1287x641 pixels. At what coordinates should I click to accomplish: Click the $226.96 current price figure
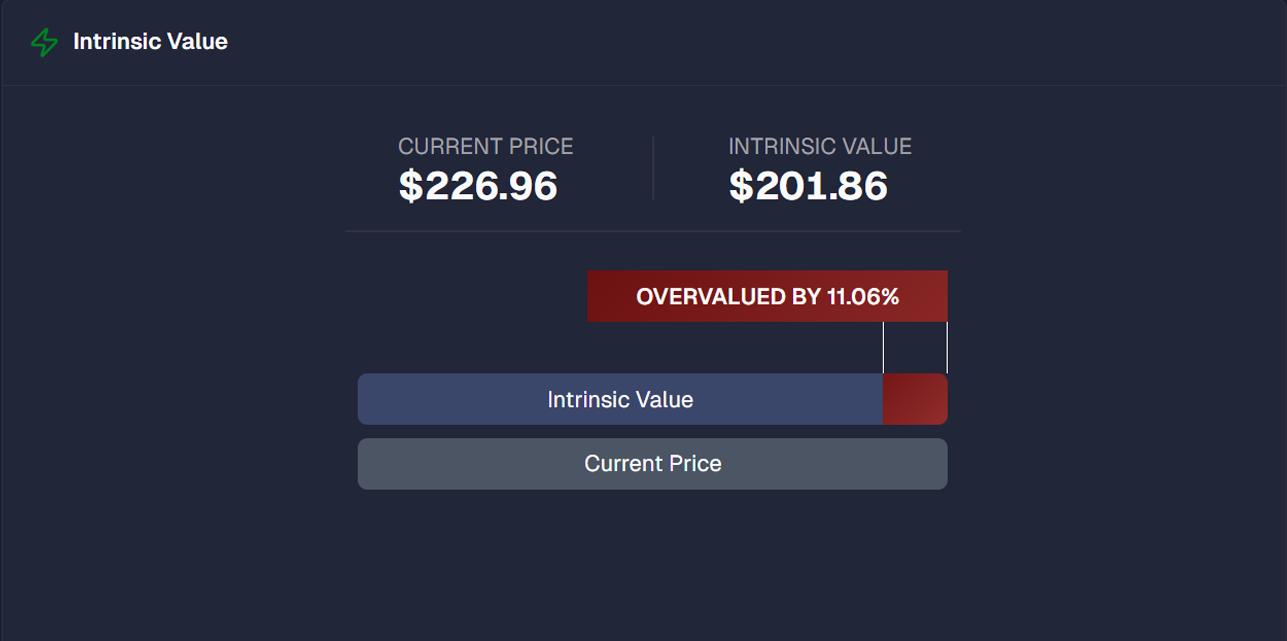pyautogui.click(x=478, y=186)
